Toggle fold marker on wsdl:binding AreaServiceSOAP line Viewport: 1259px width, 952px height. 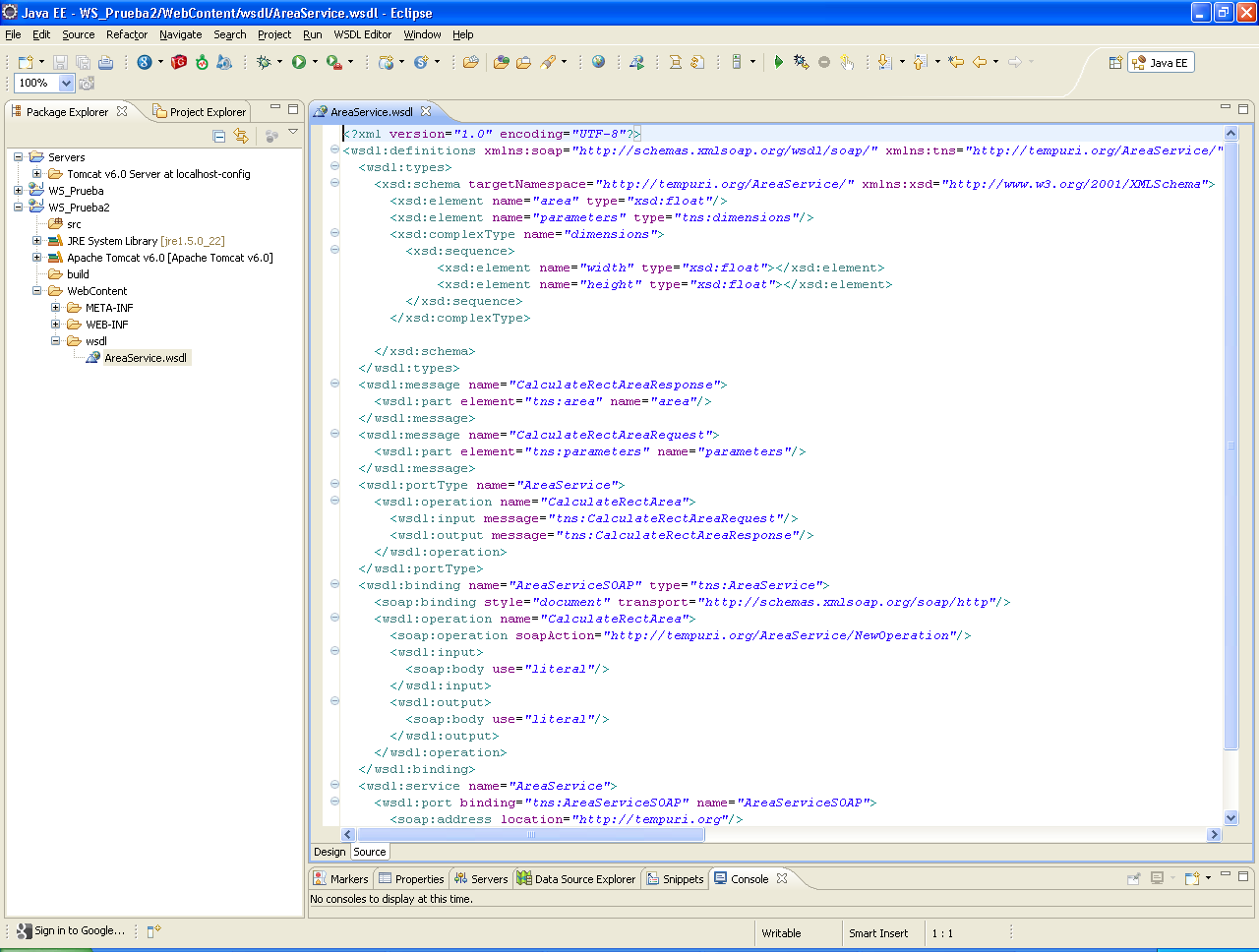(334, 584)
